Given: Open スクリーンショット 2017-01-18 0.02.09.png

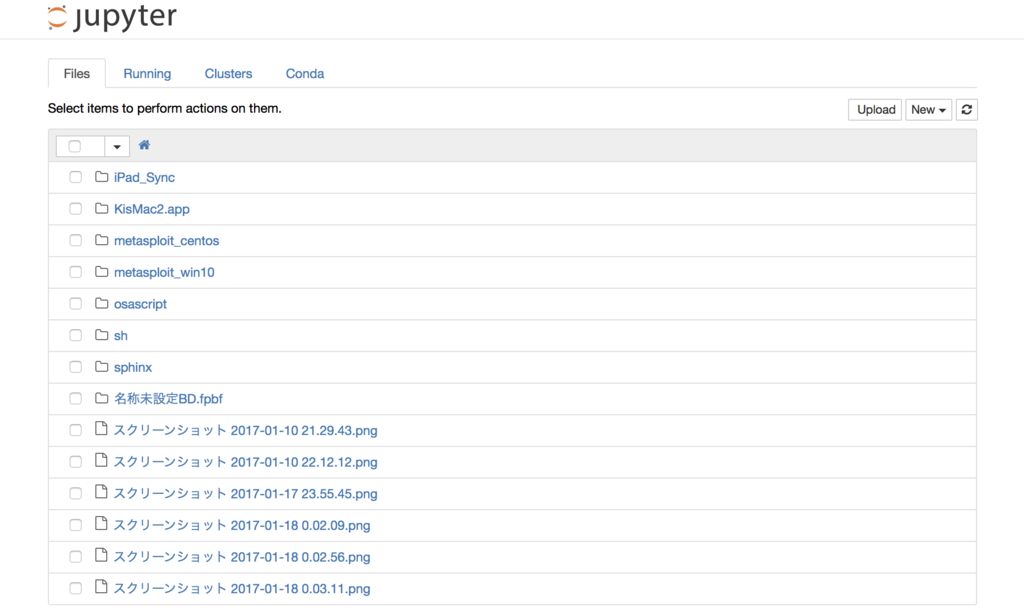Looking at the screenshot, I should point(242,525).
